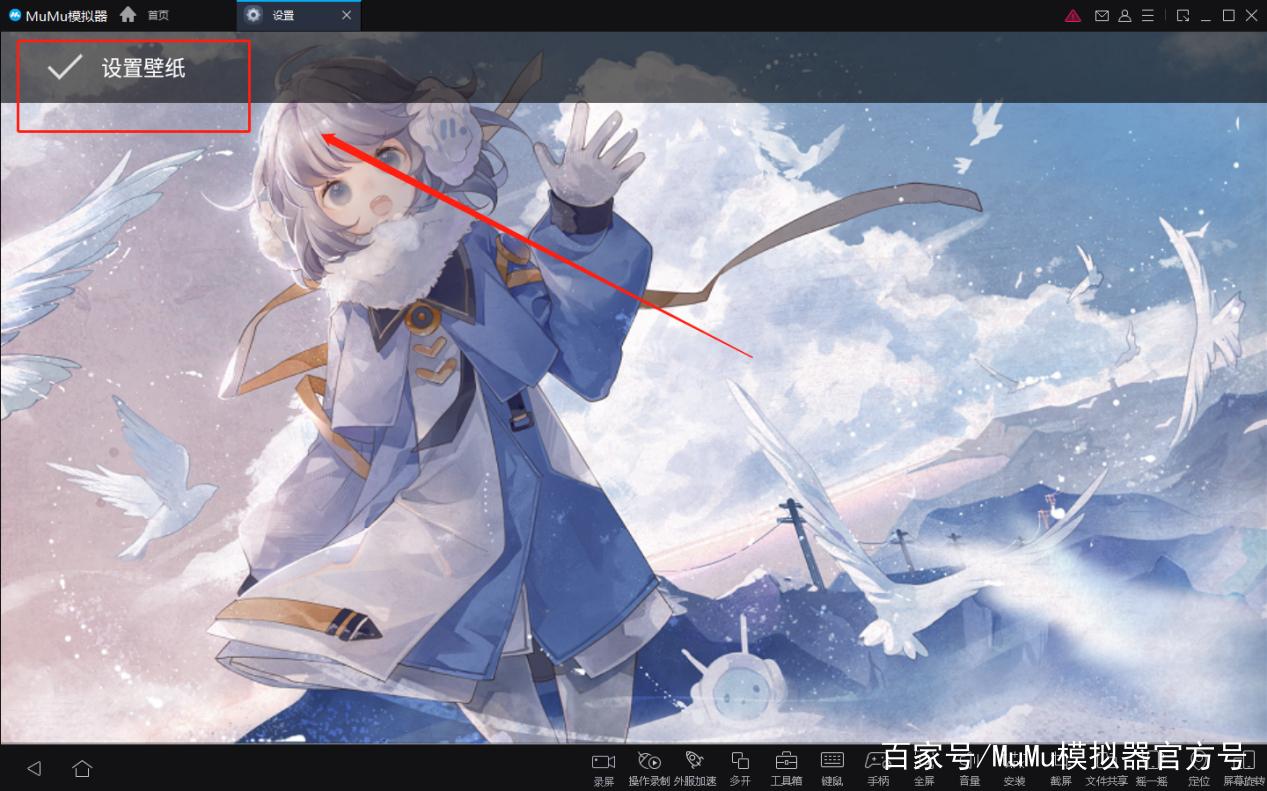Open the user account icon
This screenshot has height=791, width=1267.
1125,15
